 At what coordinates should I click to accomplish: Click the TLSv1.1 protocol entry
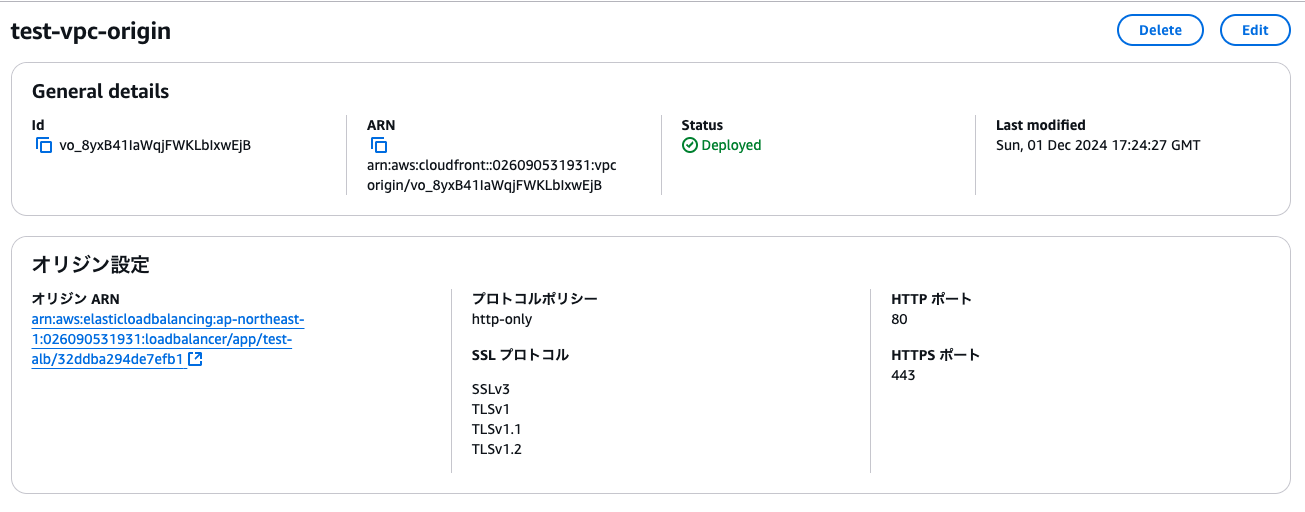click(496, 429)
